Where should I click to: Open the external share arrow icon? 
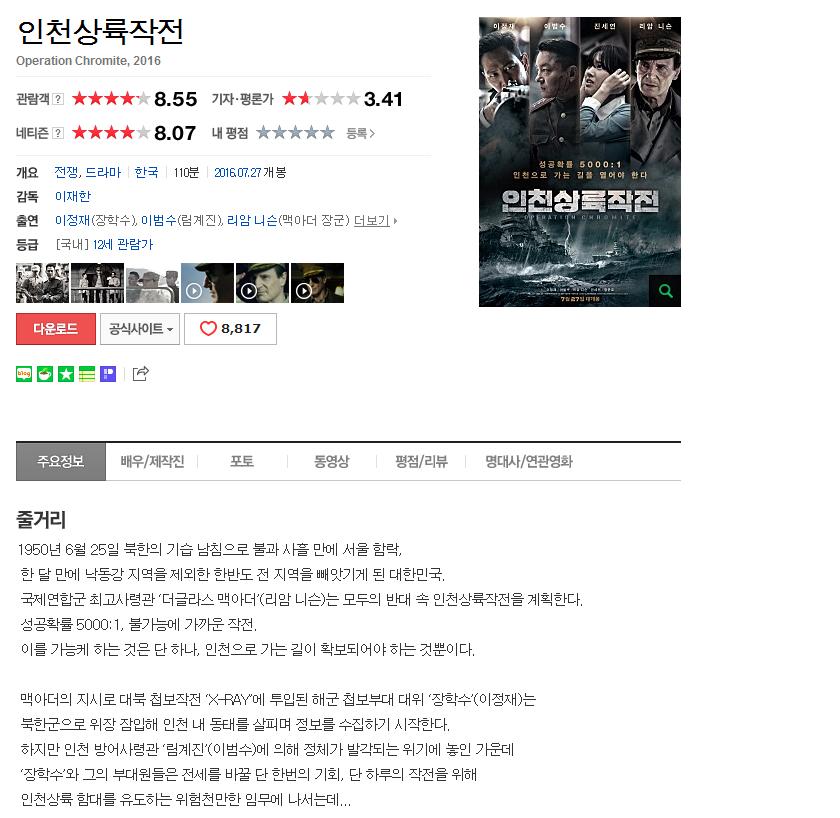tap(140, 373)
